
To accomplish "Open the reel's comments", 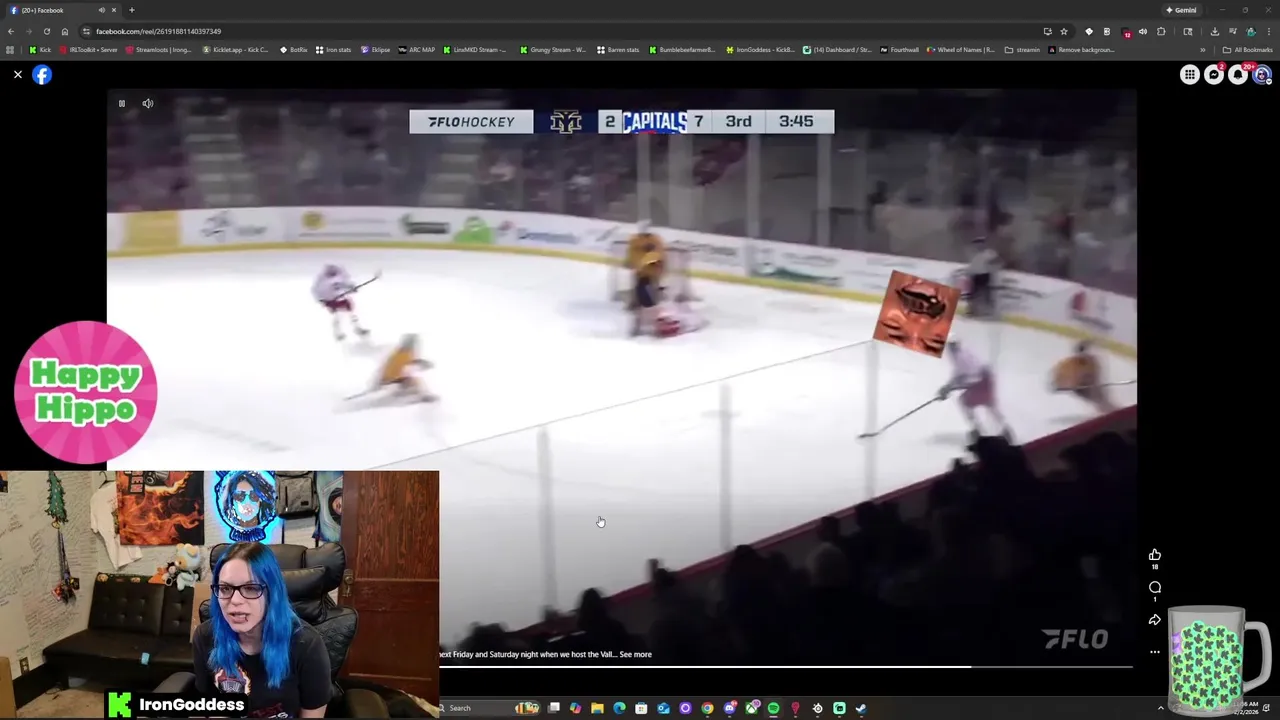I will tap(1155, 587).
